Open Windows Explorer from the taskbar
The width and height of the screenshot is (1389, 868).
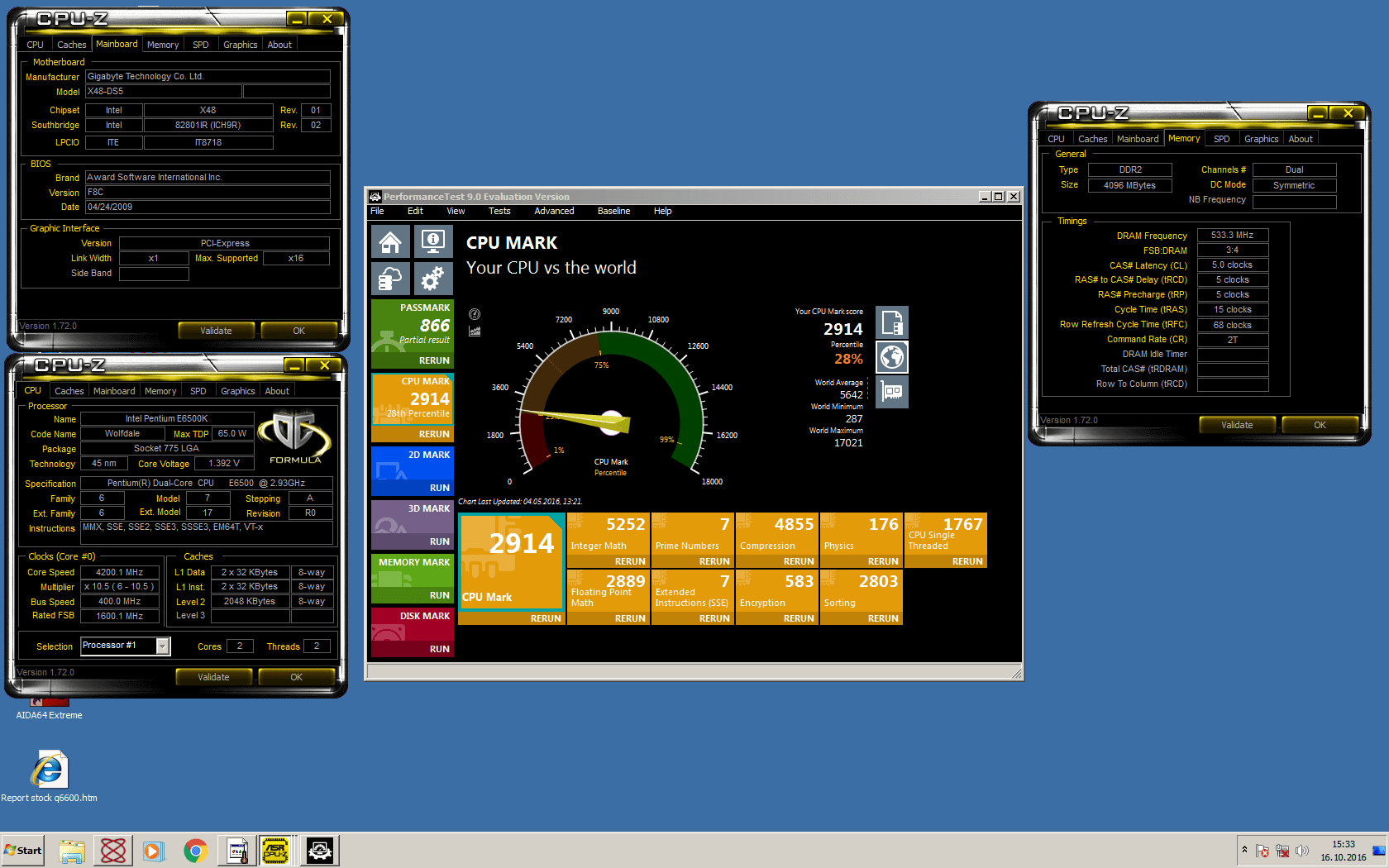pyautogui.click(x=72, y=851)
